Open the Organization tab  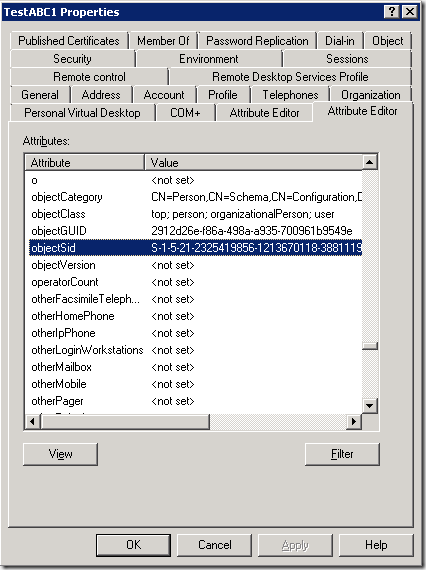pyautogui.click(x=370, y=95)
